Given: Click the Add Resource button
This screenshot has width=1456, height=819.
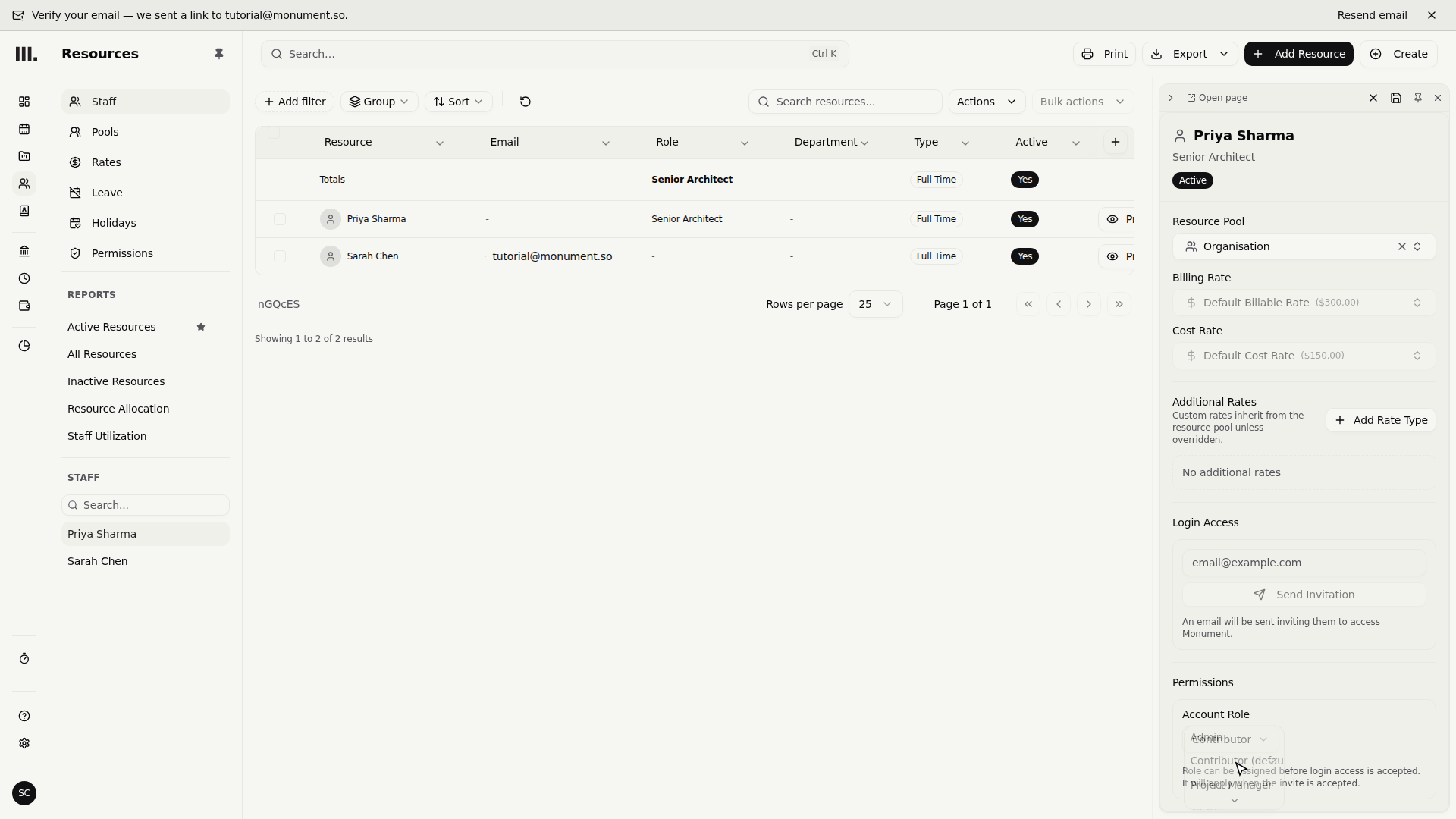Looking at the screenshot, I should (1298, 54).
